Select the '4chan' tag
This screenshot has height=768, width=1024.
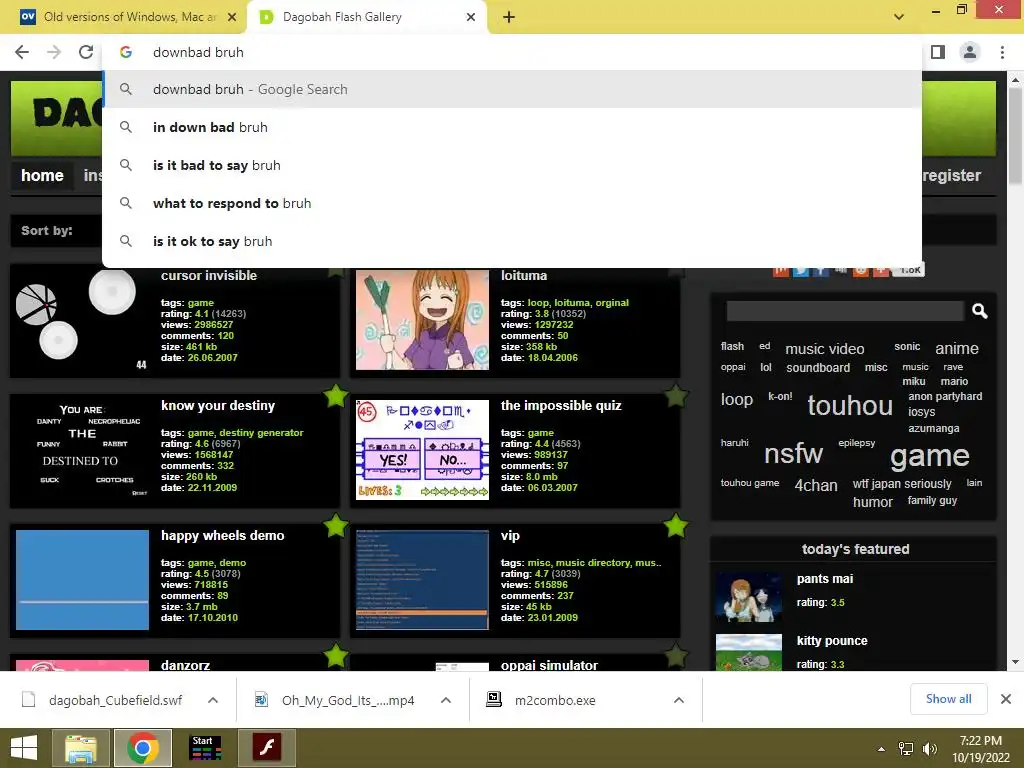[816, 485]
